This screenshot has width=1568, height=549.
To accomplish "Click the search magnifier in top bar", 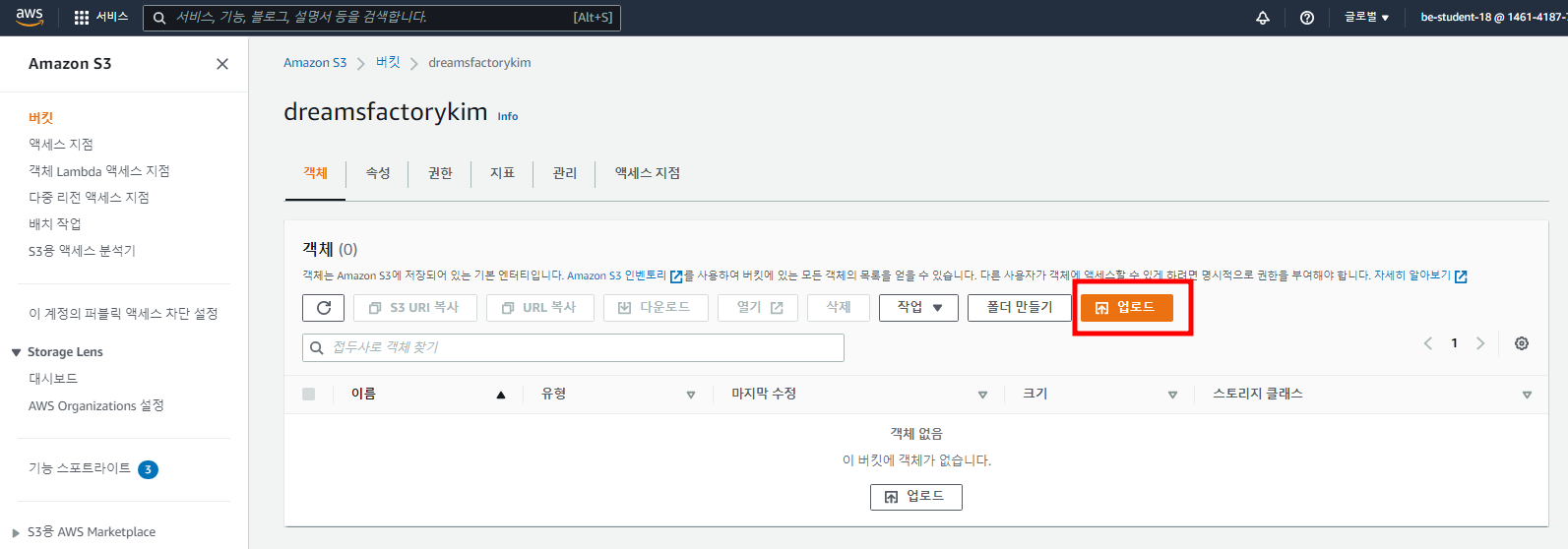I will 159,18.
